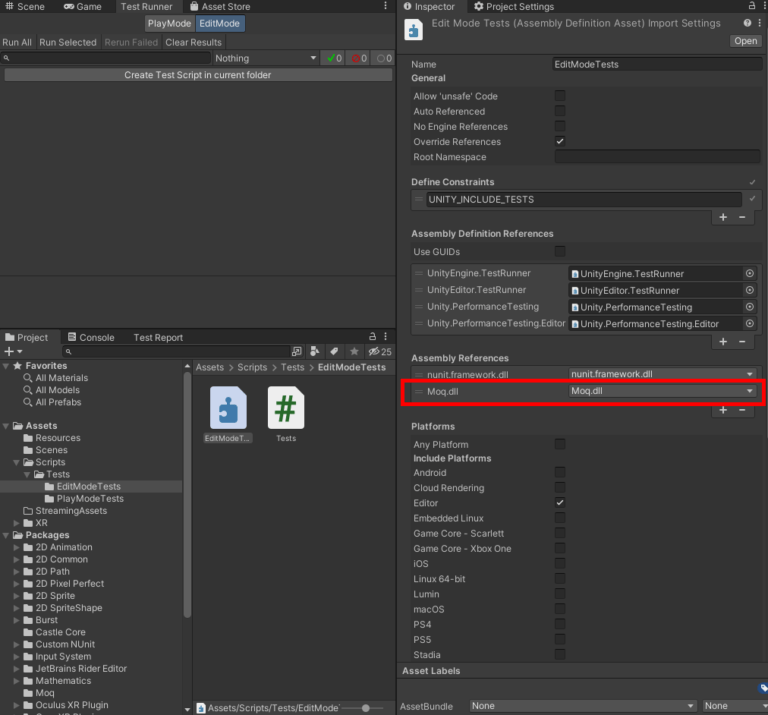This screenshot has height=715, width=768.
Task: Click the Search by Label tag icon
Action: coord(334,352)
